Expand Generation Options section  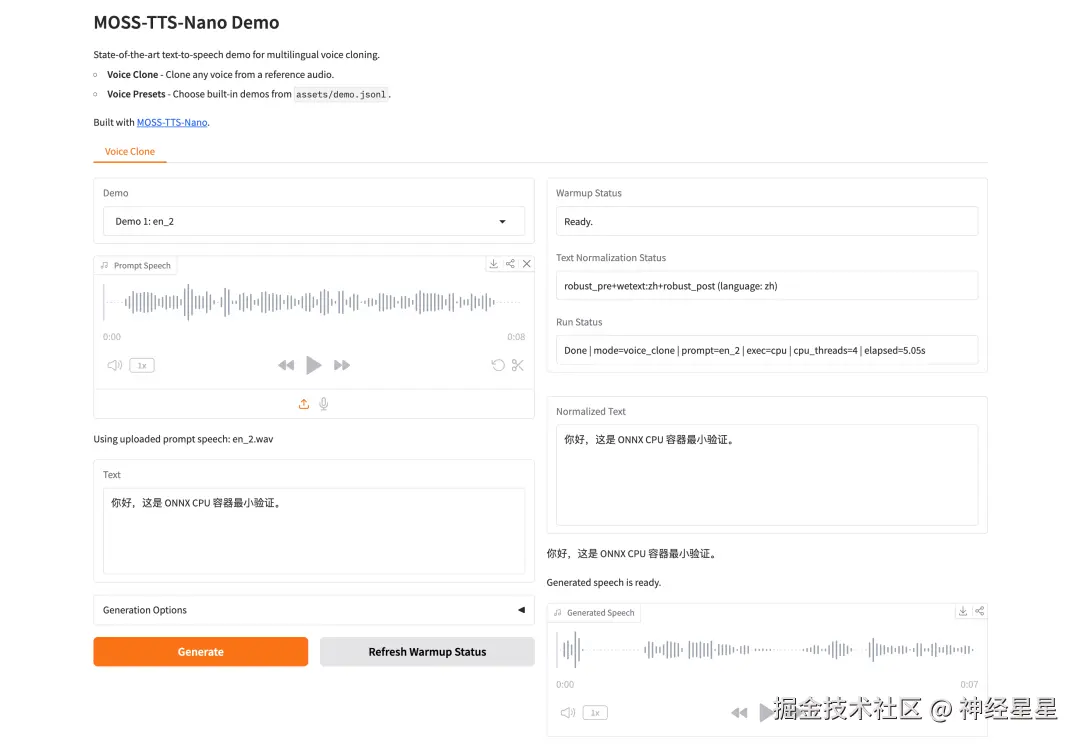[313, 610]
